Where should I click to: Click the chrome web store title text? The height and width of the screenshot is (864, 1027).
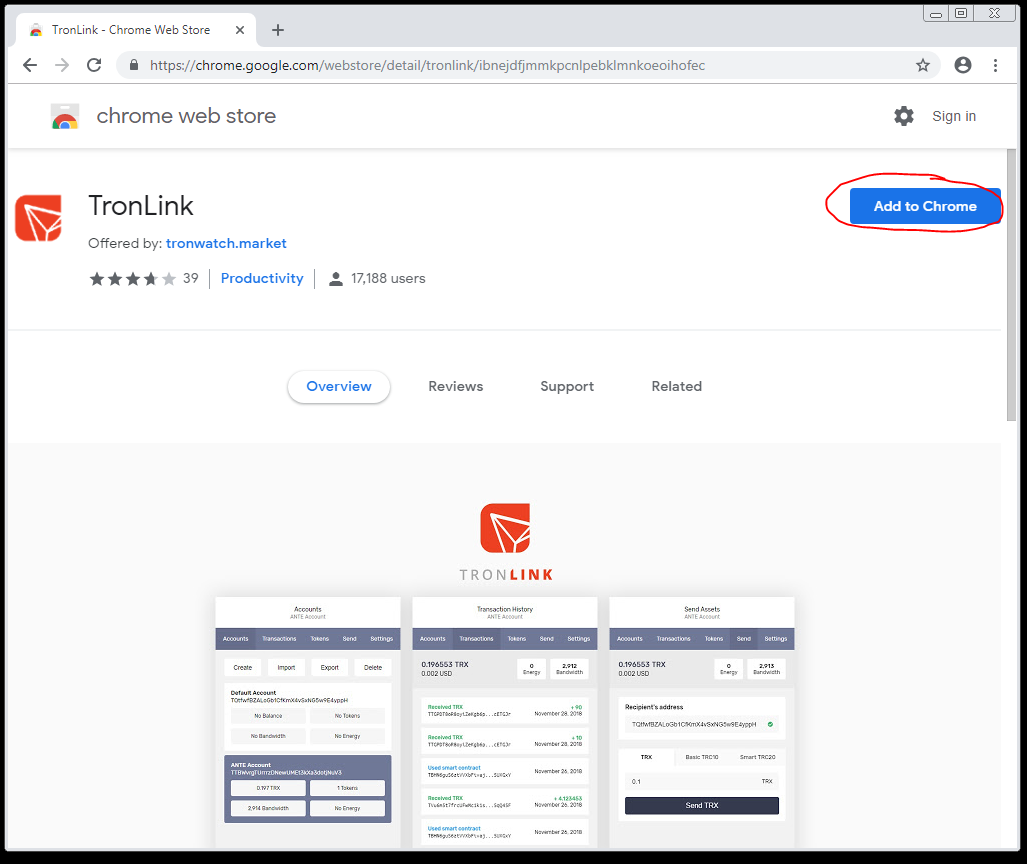pos(186,116)
